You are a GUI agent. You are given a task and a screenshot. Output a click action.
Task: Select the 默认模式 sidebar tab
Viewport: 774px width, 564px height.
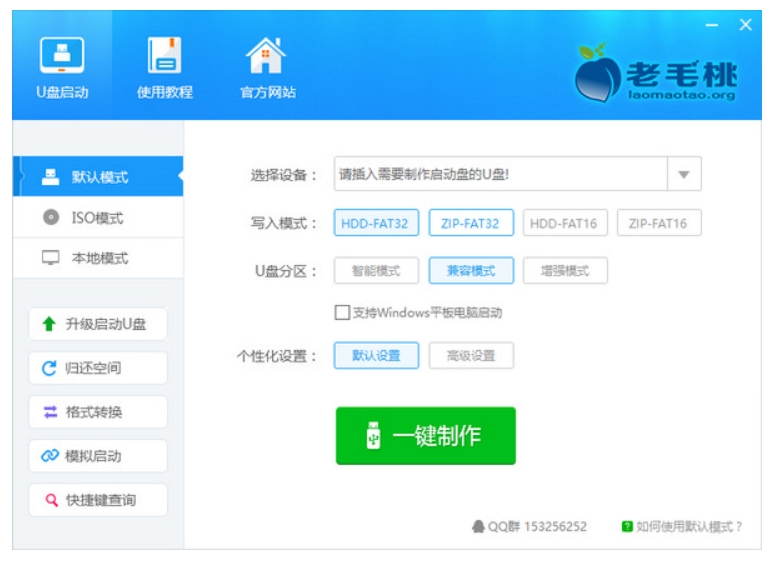(x=97, y=177)
